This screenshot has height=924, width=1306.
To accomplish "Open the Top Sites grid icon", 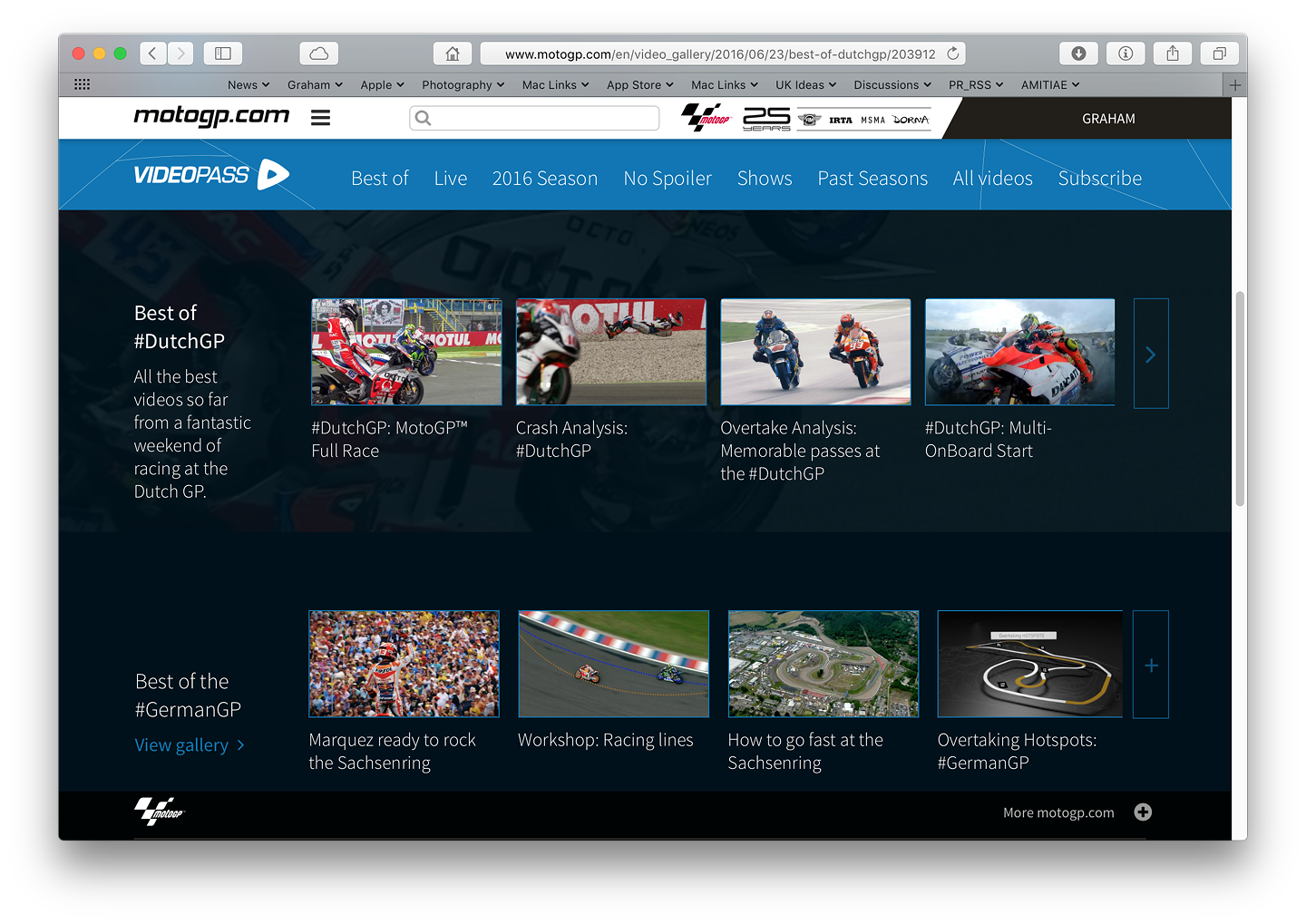I will tap(82, 84).
